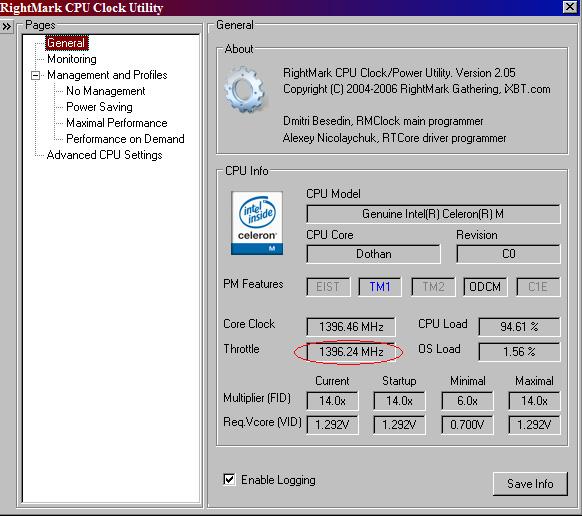
Task: Select the General page in tree
Action: (66, 43)
